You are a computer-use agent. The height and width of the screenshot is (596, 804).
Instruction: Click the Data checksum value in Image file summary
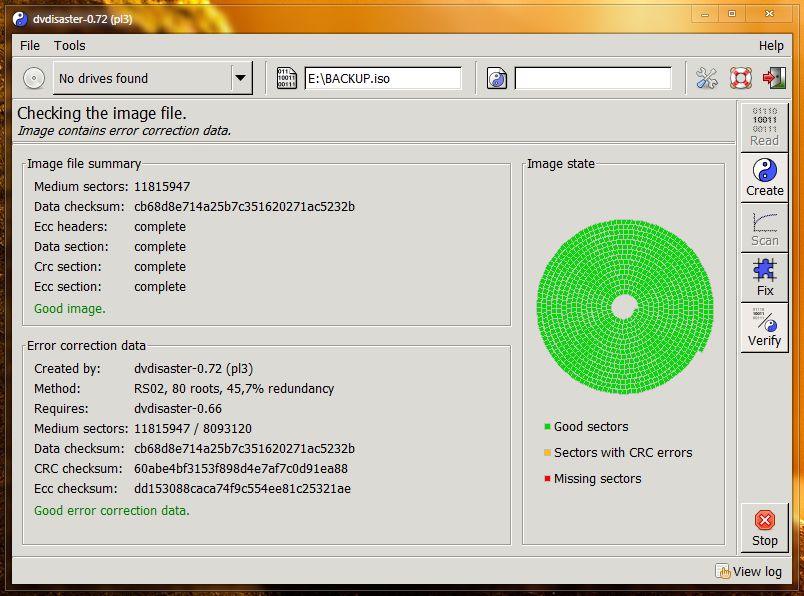(x=245, y=207)
